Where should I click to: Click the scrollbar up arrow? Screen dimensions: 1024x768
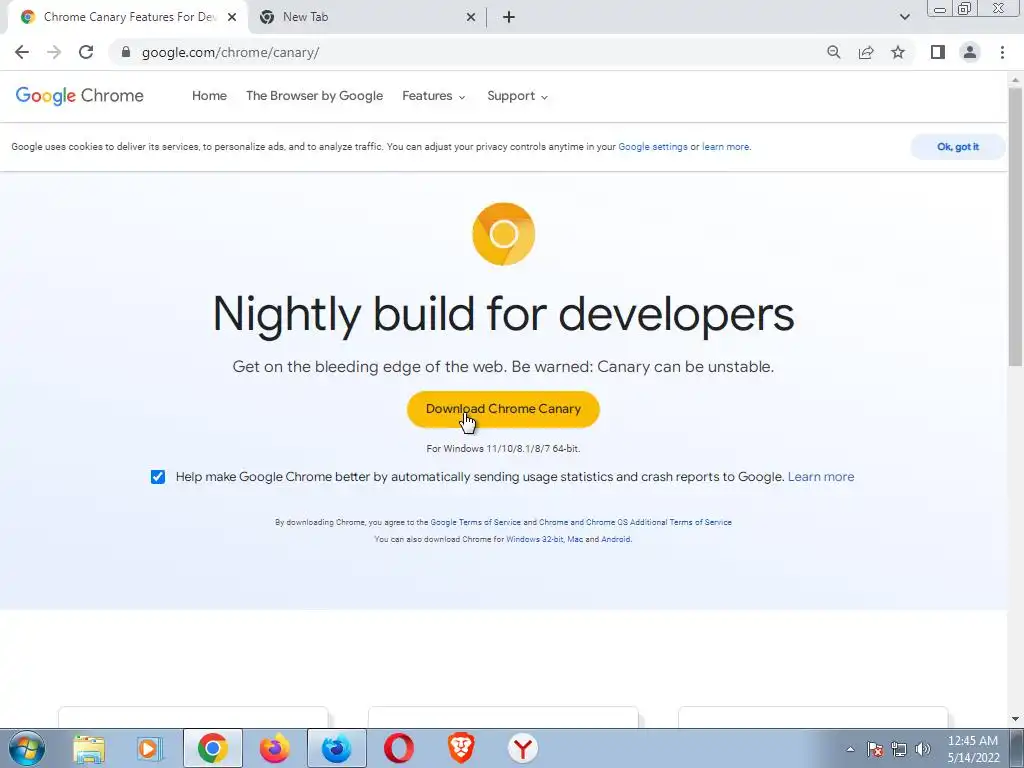1016,80
